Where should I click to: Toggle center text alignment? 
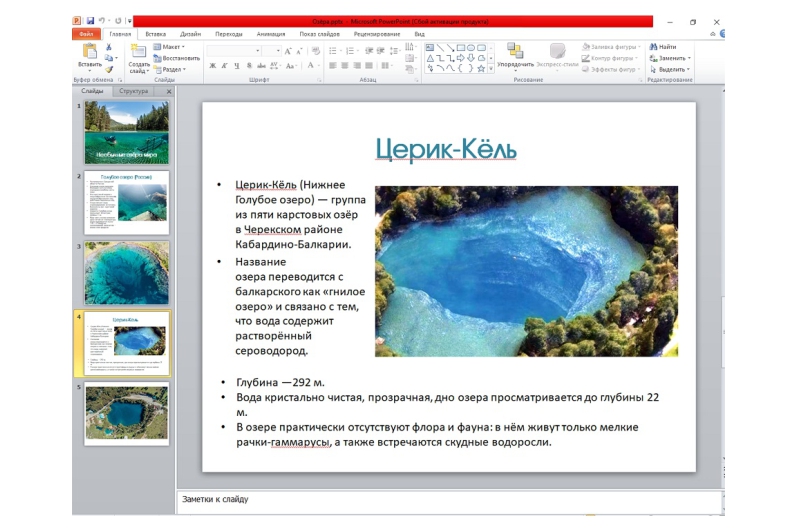(x=345, y=66)
